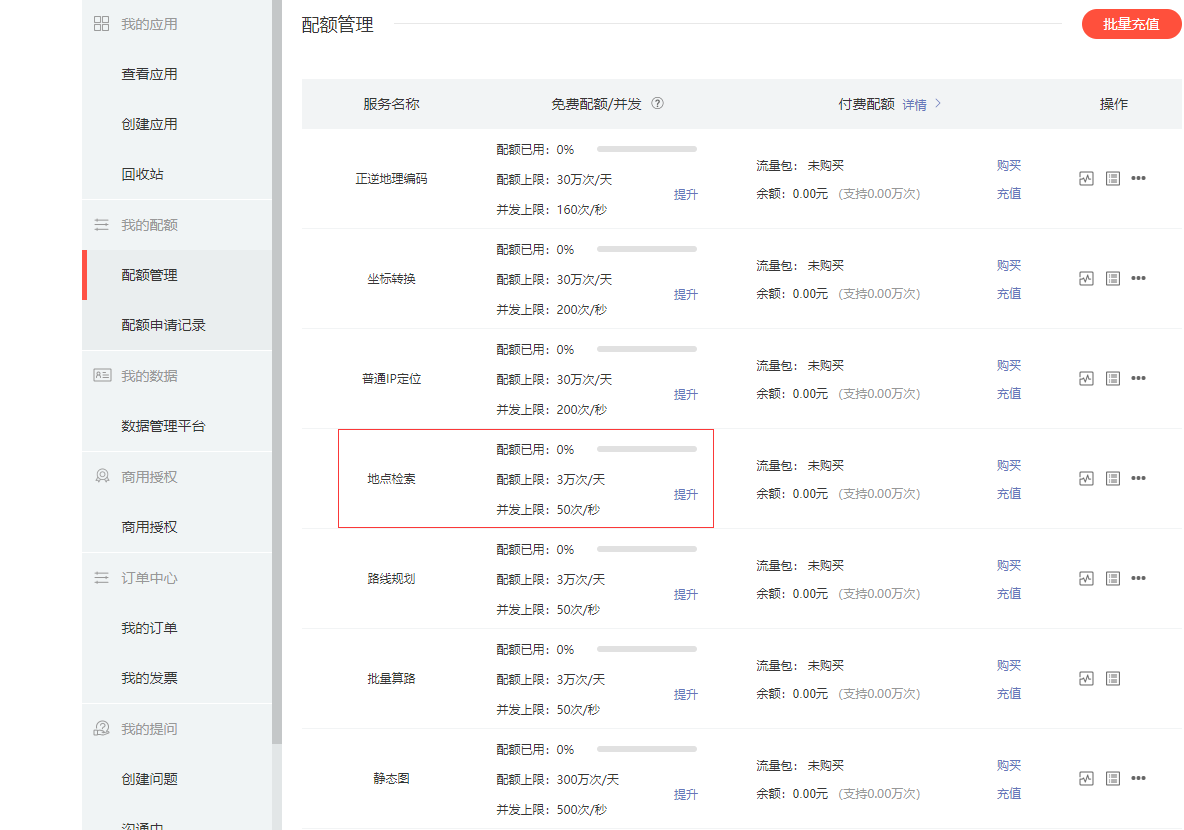
Task: Open list detail icon for 普通IP定位
Action: point(1112,378)
